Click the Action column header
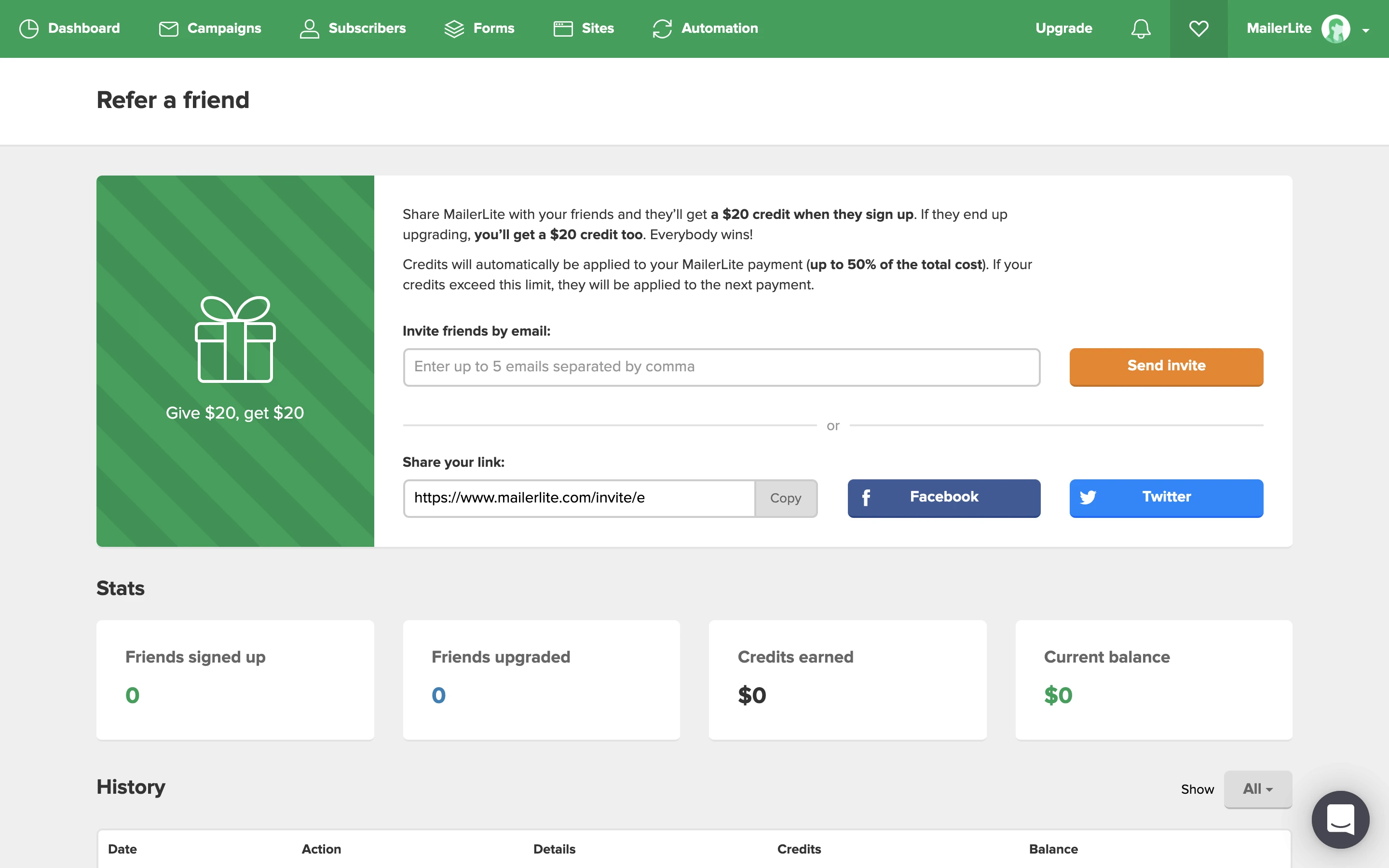The height and width of the screenshot is (868, 1389). click(x=321, y=849)
